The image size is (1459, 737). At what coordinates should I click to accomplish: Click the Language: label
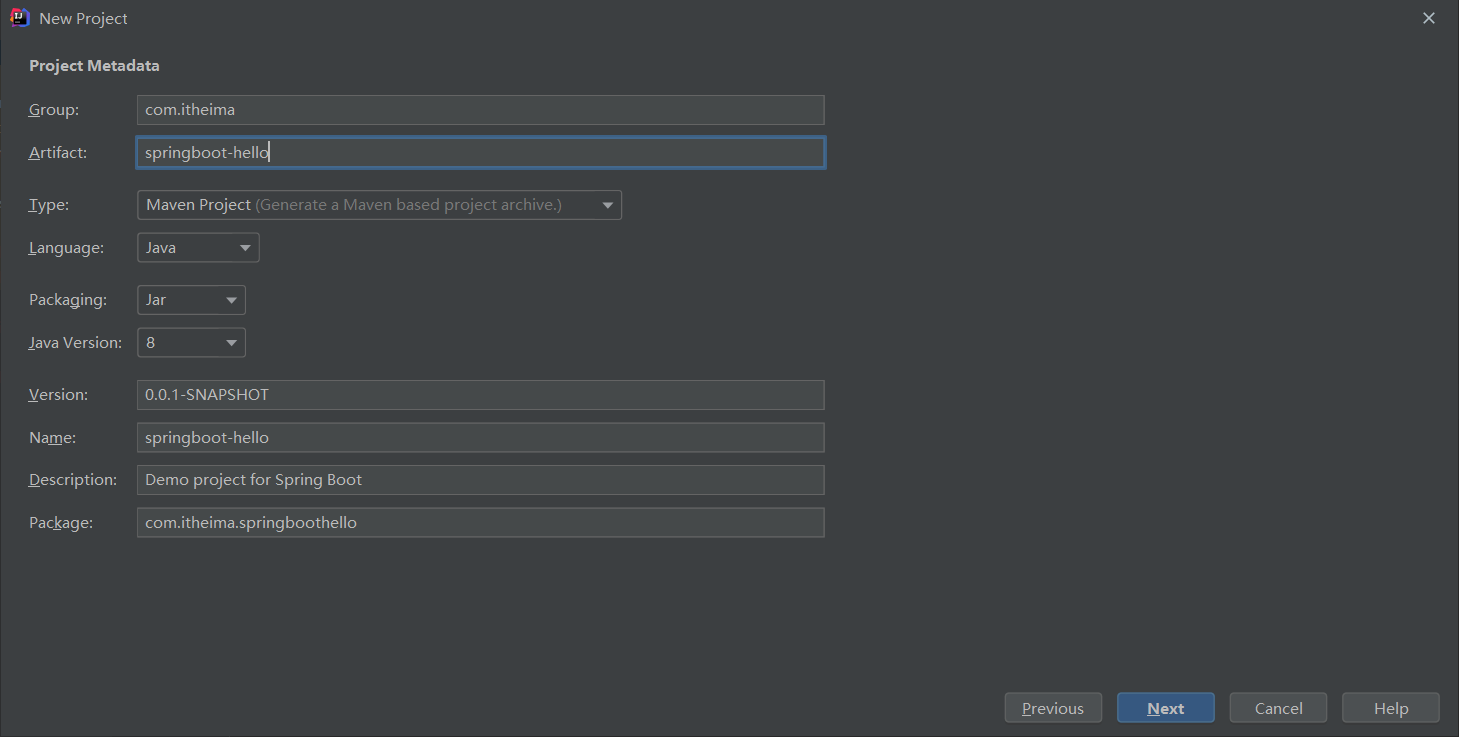66,248
